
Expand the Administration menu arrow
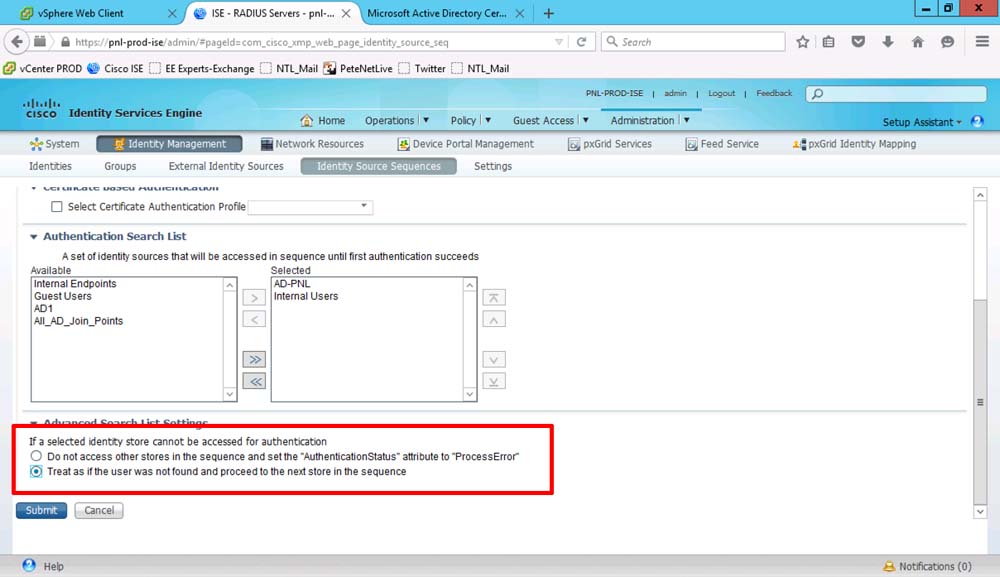[686, 120]
